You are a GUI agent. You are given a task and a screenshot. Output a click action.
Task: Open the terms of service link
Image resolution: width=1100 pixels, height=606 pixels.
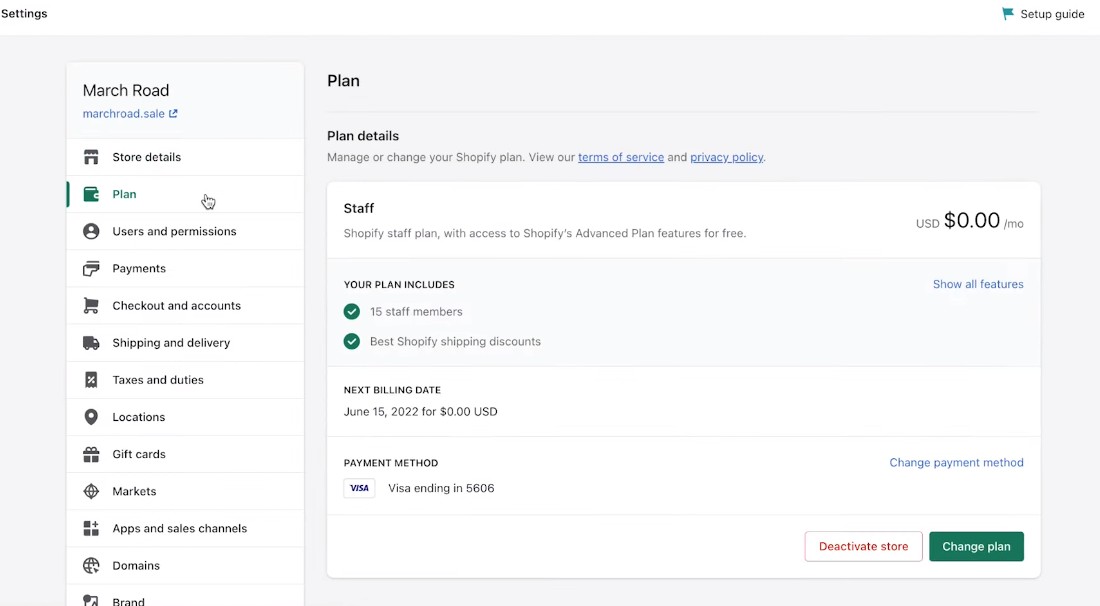[621, 157]
